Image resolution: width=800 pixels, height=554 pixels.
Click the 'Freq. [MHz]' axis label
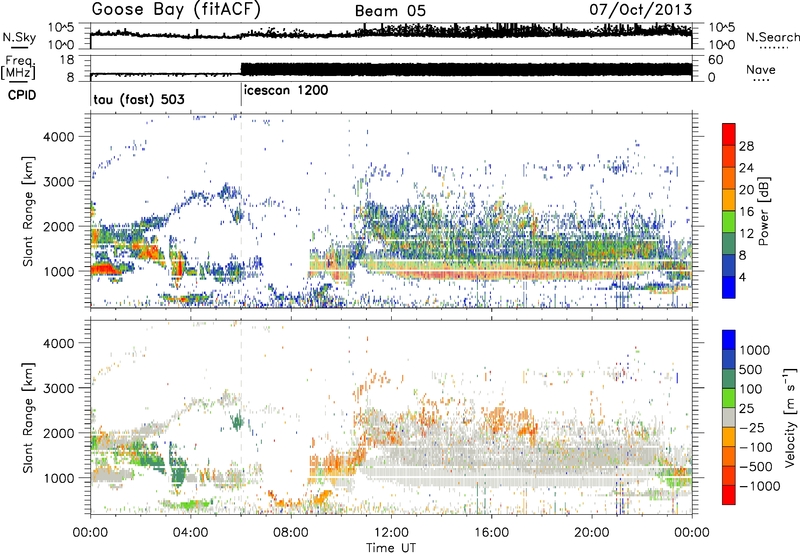coord(19,68)
